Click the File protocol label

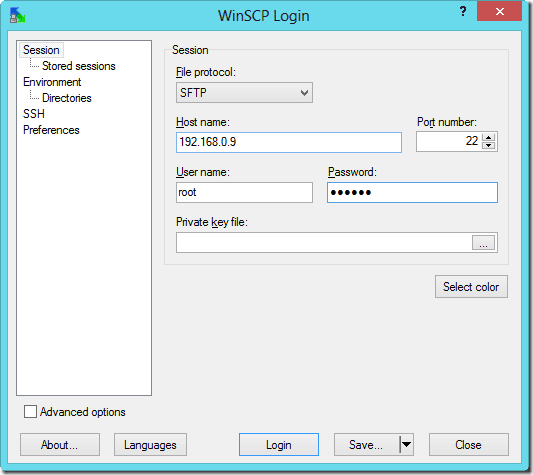point(206,72)
